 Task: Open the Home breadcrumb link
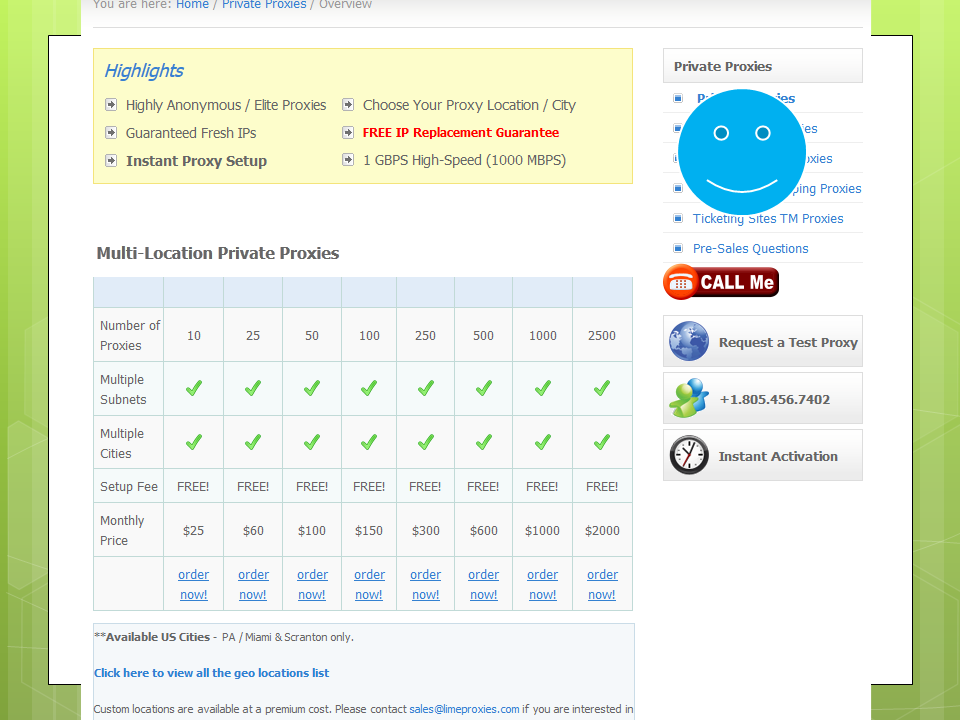(x=192, y=5)
